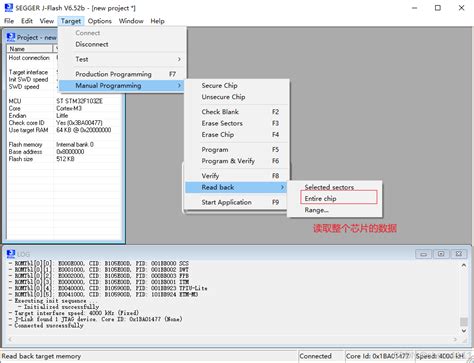This screenshot has height=363, width=474.
Task: Click the LOG horizontal scroll right arrow
Action: click(455, 339)
